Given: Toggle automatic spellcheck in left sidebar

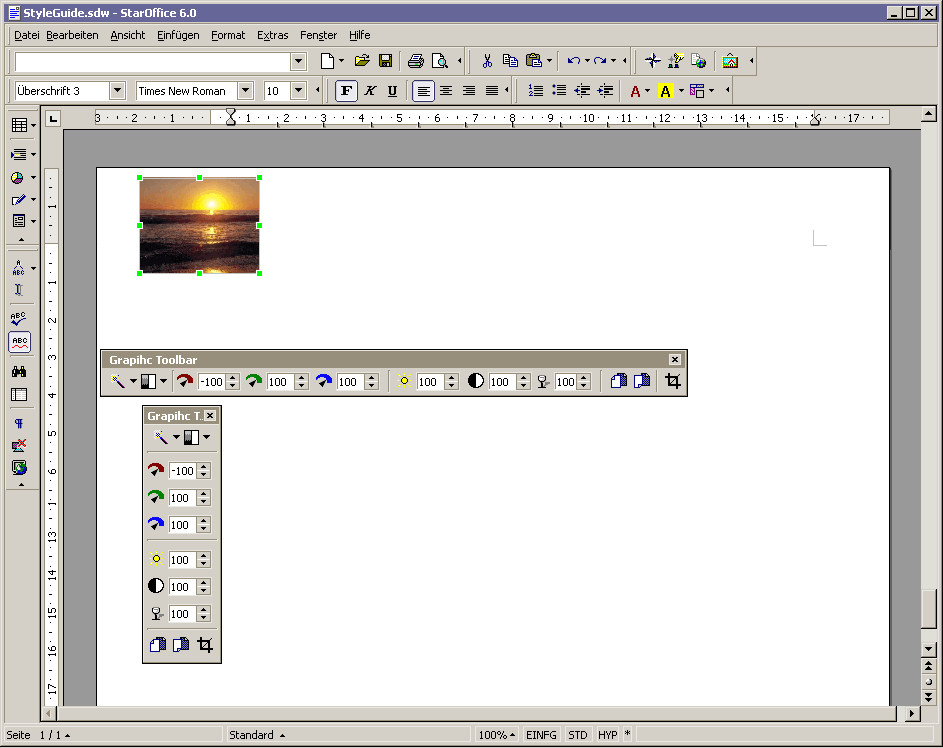Looking at the screenshot, I should (x=19, y=342).
